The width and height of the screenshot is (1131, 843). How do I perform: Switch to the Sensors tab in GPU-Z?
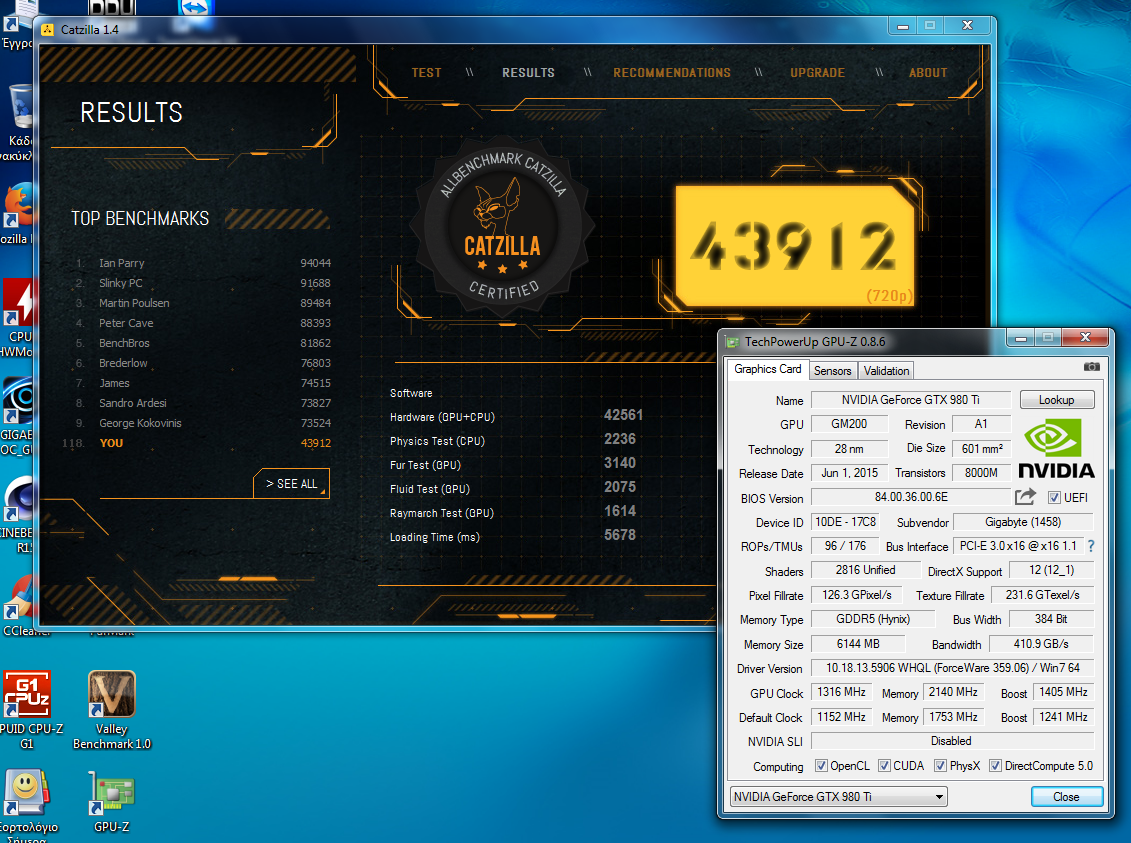[832, 371]
